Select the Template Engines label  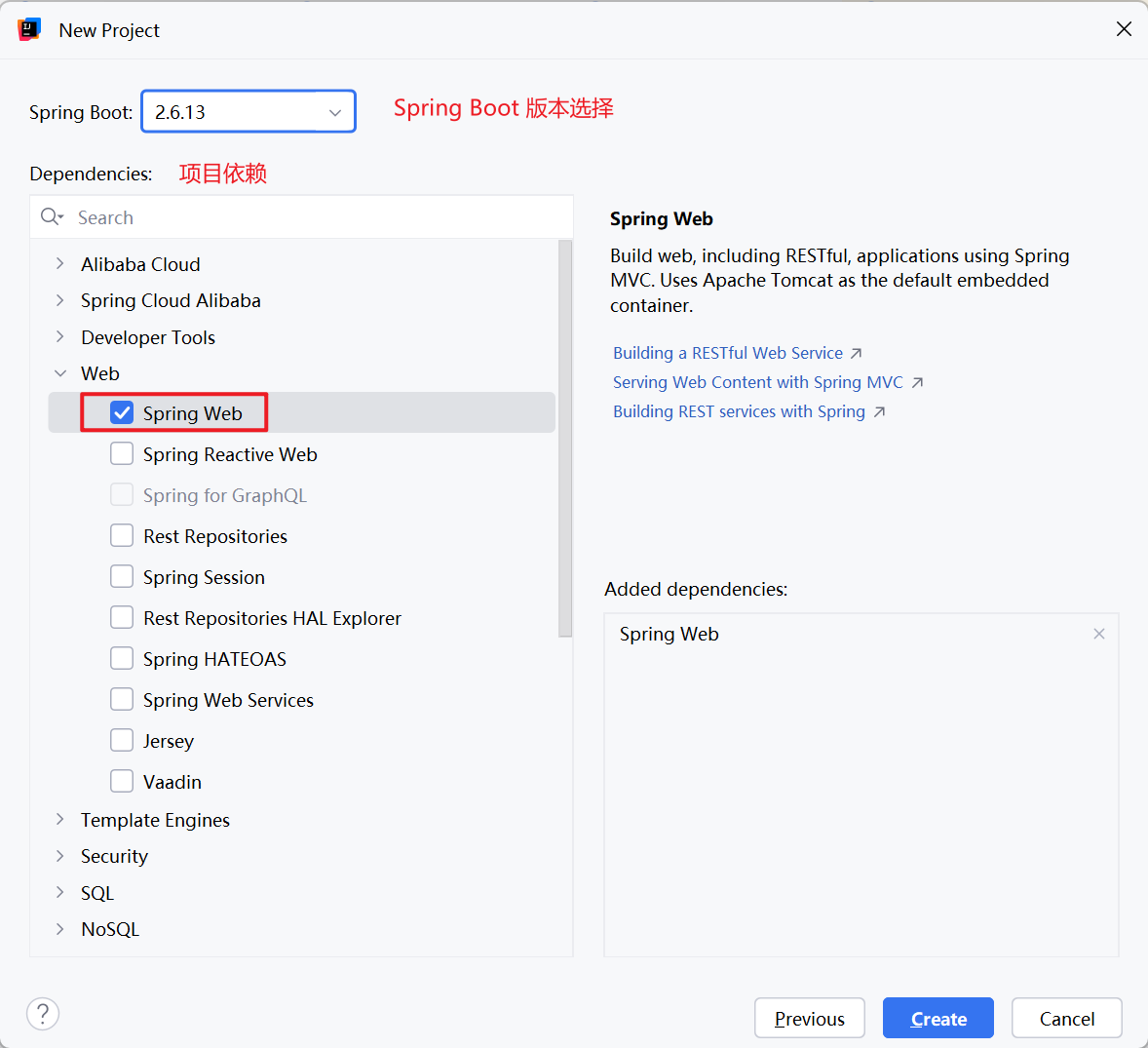[x=155, y=820]
